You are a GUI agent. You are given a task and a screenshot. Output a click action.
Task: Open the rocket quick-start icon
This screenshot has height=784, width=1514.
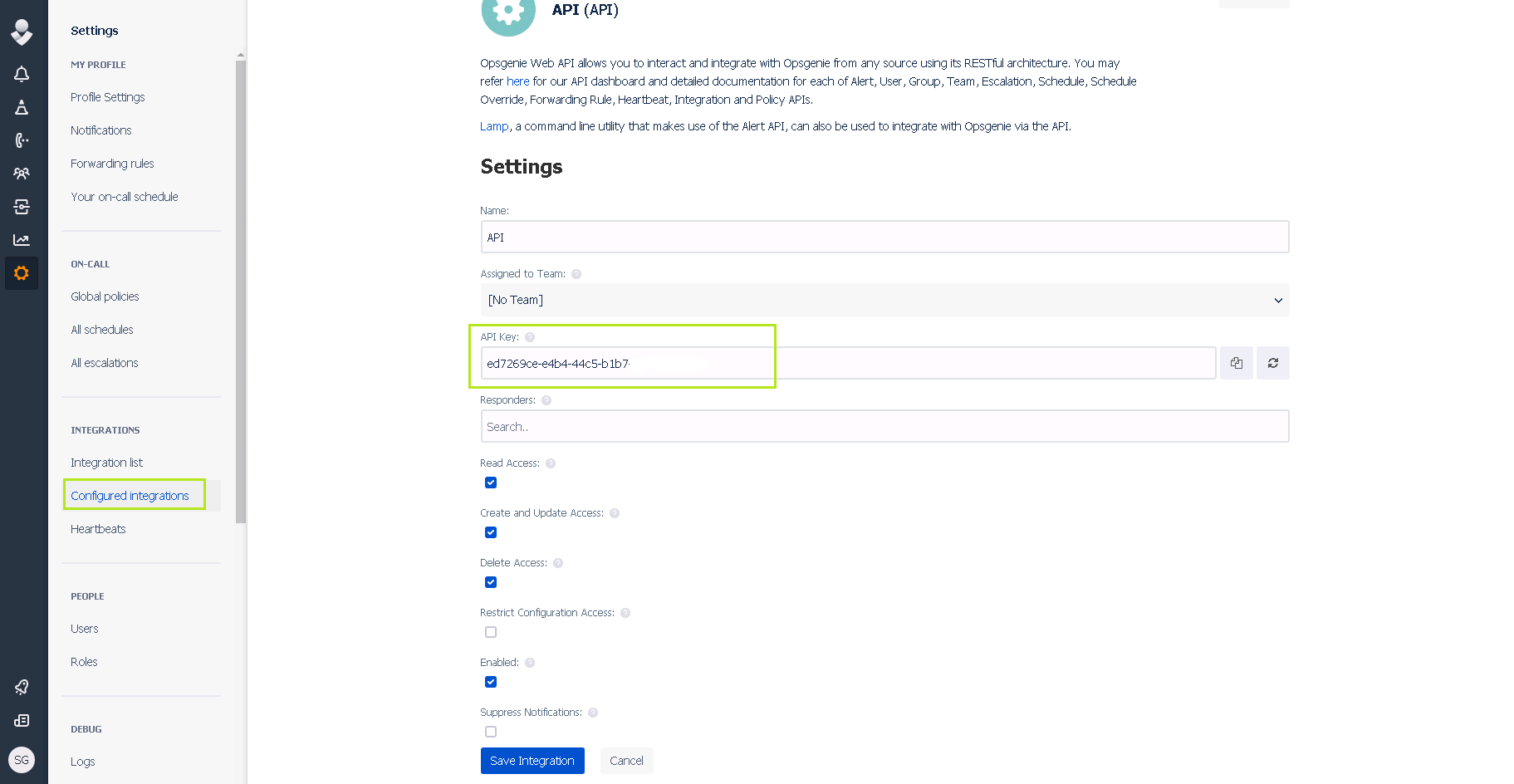click(22, 687)
